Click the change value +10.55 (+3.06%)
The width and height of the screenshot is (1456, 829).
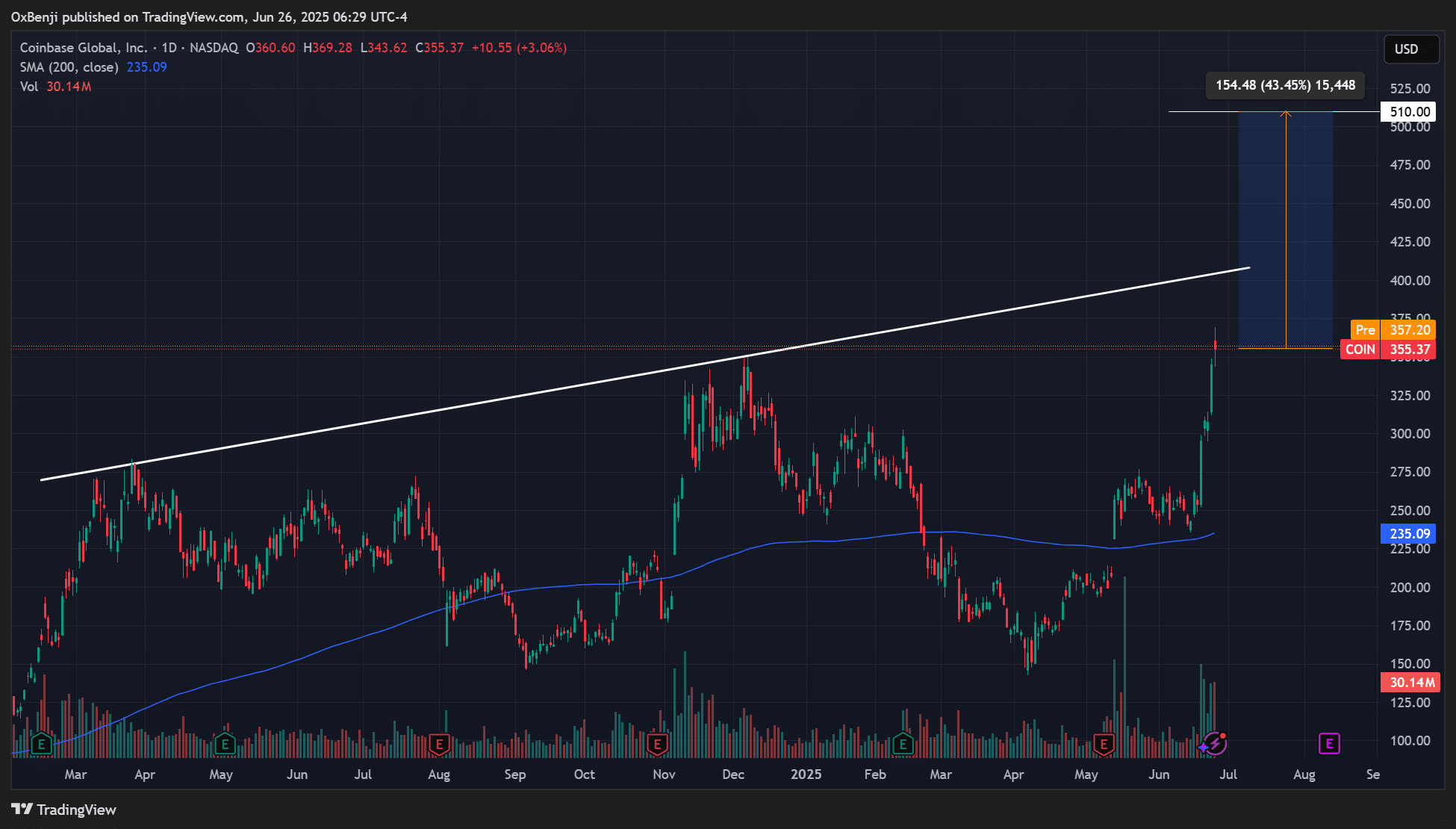click(519, 48)
